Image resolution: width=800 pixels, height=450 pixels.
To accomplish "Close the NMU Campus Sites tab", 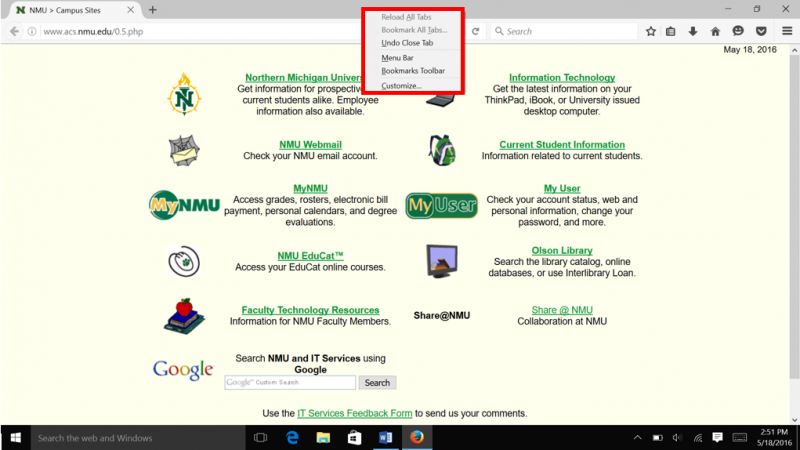I will (x=131, y=10).
